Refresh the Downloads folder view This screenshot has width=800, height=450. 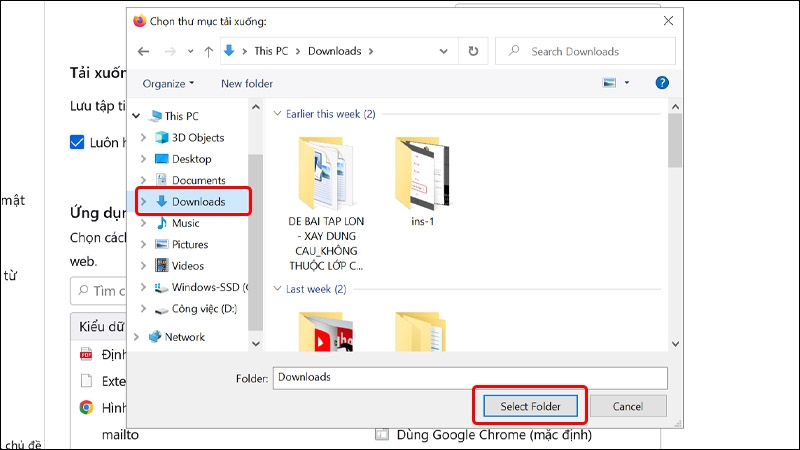(x=473, y=51)
